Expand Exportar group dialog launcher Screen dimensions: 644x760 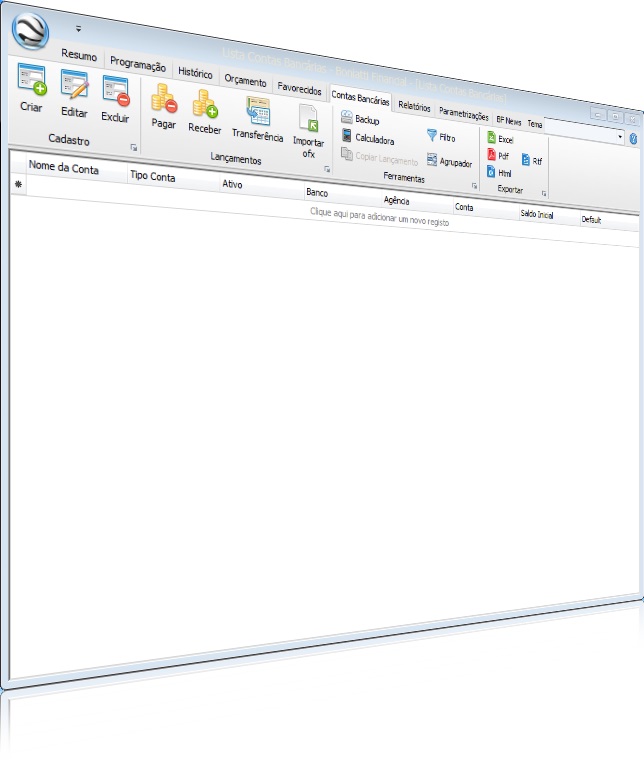click(544, 193)
